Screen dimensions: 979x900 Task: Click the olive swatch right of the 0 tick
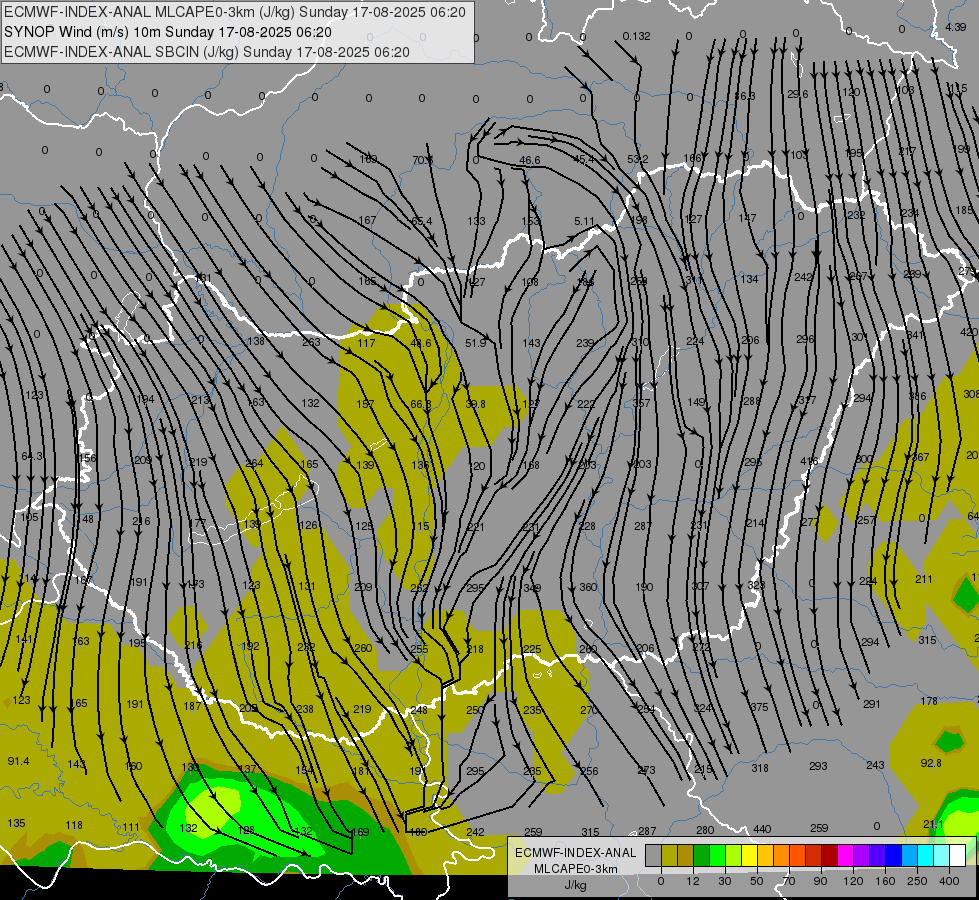click(669, 855)
